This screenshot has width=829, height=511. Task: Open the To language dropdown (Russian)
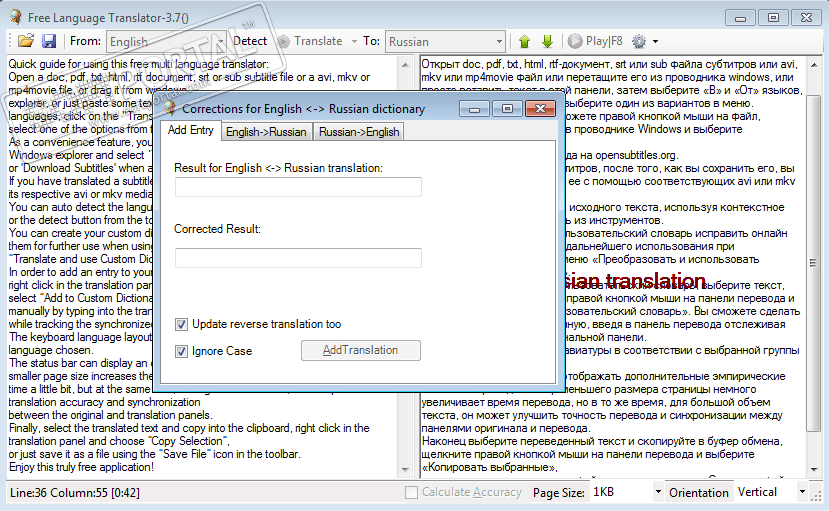click(445, 41)
